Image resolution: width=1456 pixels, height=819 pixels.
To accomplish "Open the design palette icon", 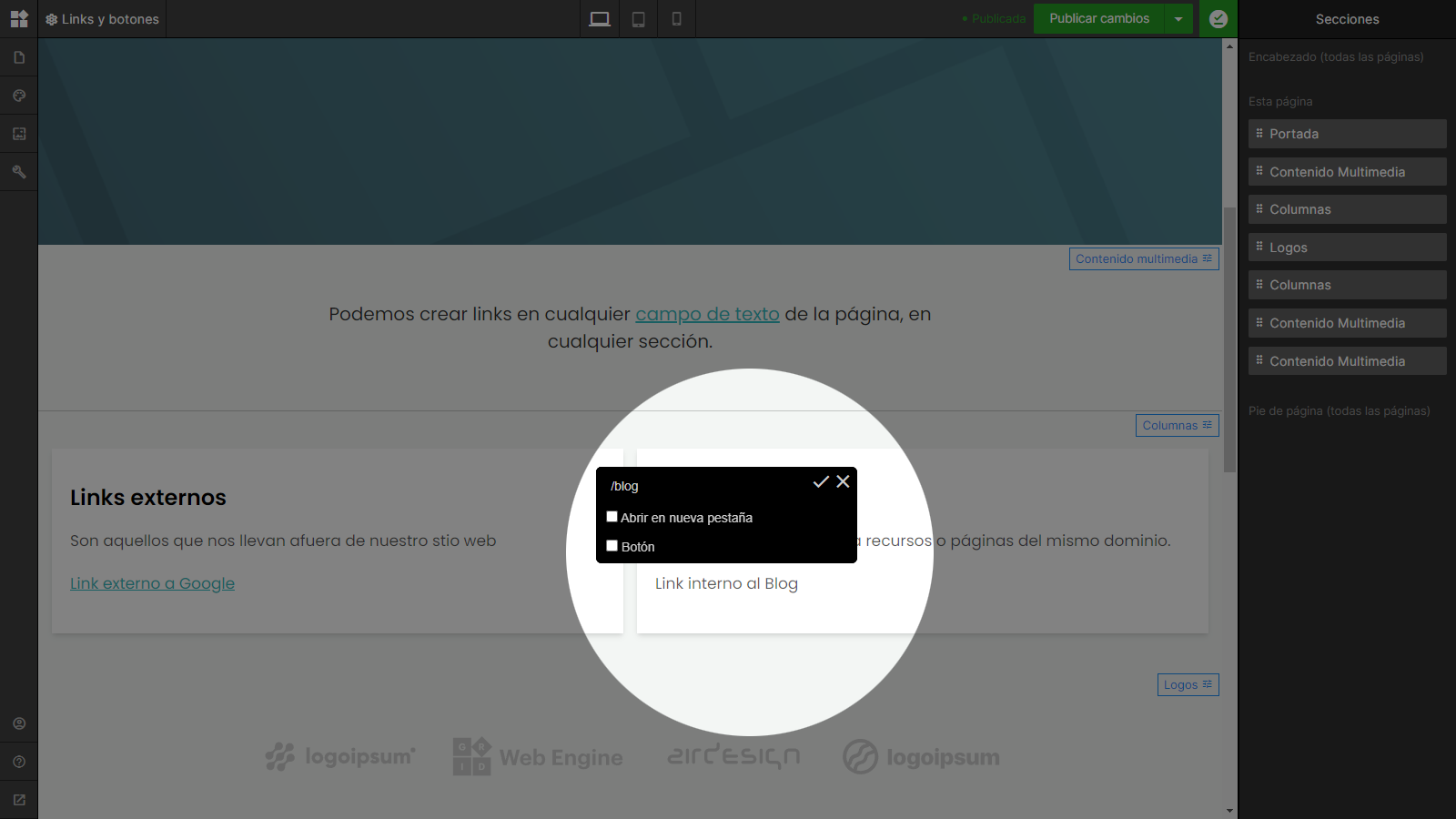I will [x=19, y=96].
